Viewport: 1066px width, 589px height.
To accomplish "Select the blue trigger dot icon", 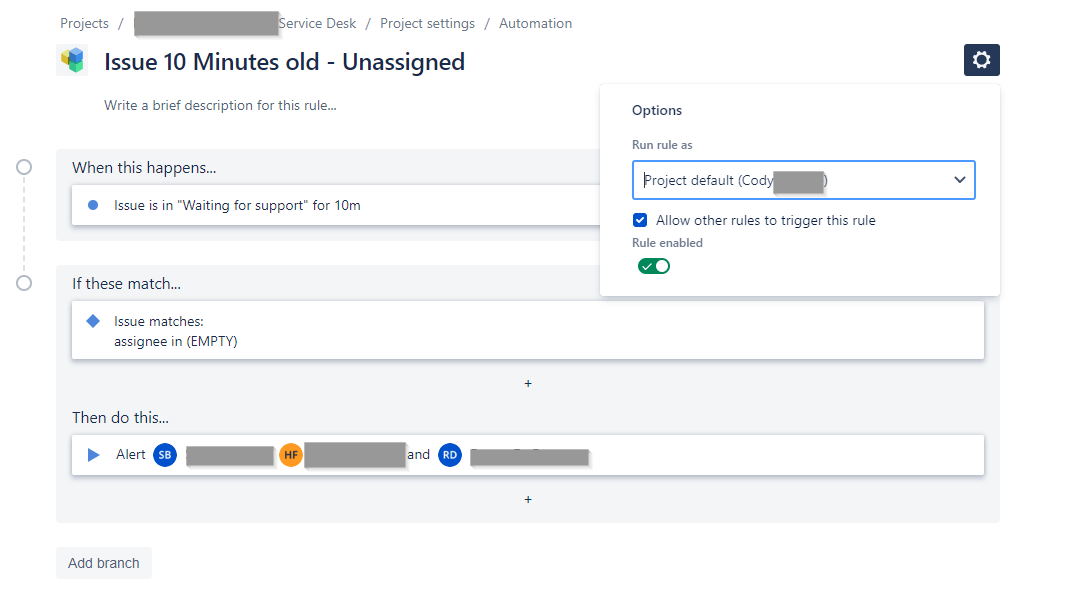I will pyautogui.click(x=93, y=205).
